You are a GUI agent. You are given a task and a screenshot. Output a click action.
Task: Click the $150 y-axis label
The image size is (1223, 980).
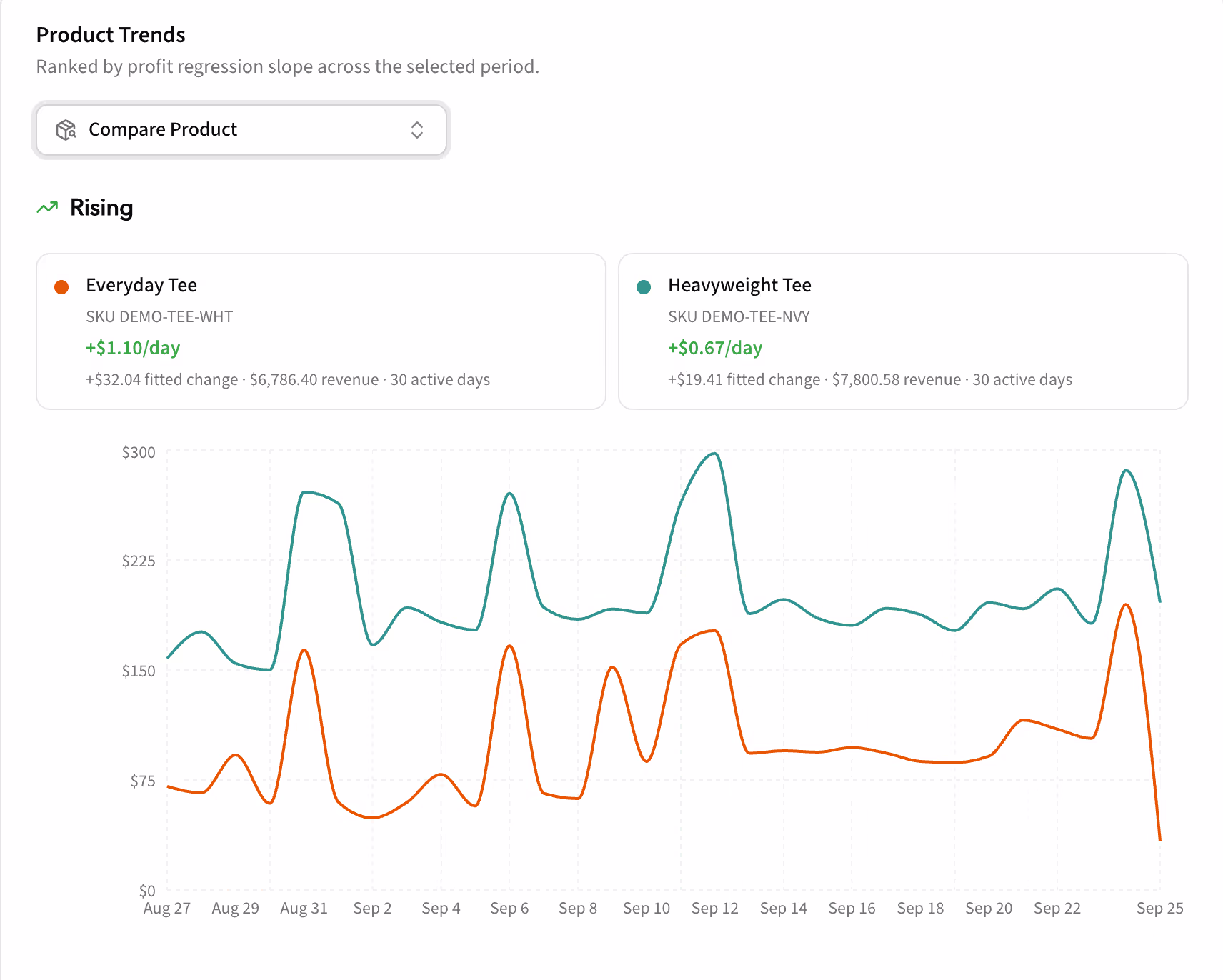point(139,671)
